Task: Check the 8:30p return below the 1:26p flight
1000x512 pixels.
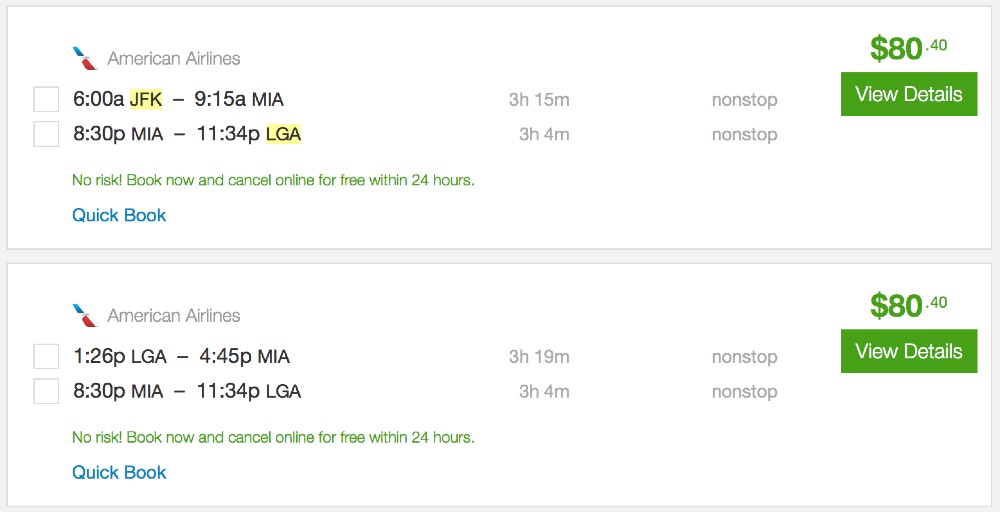Action: click(x=46, y=391)
